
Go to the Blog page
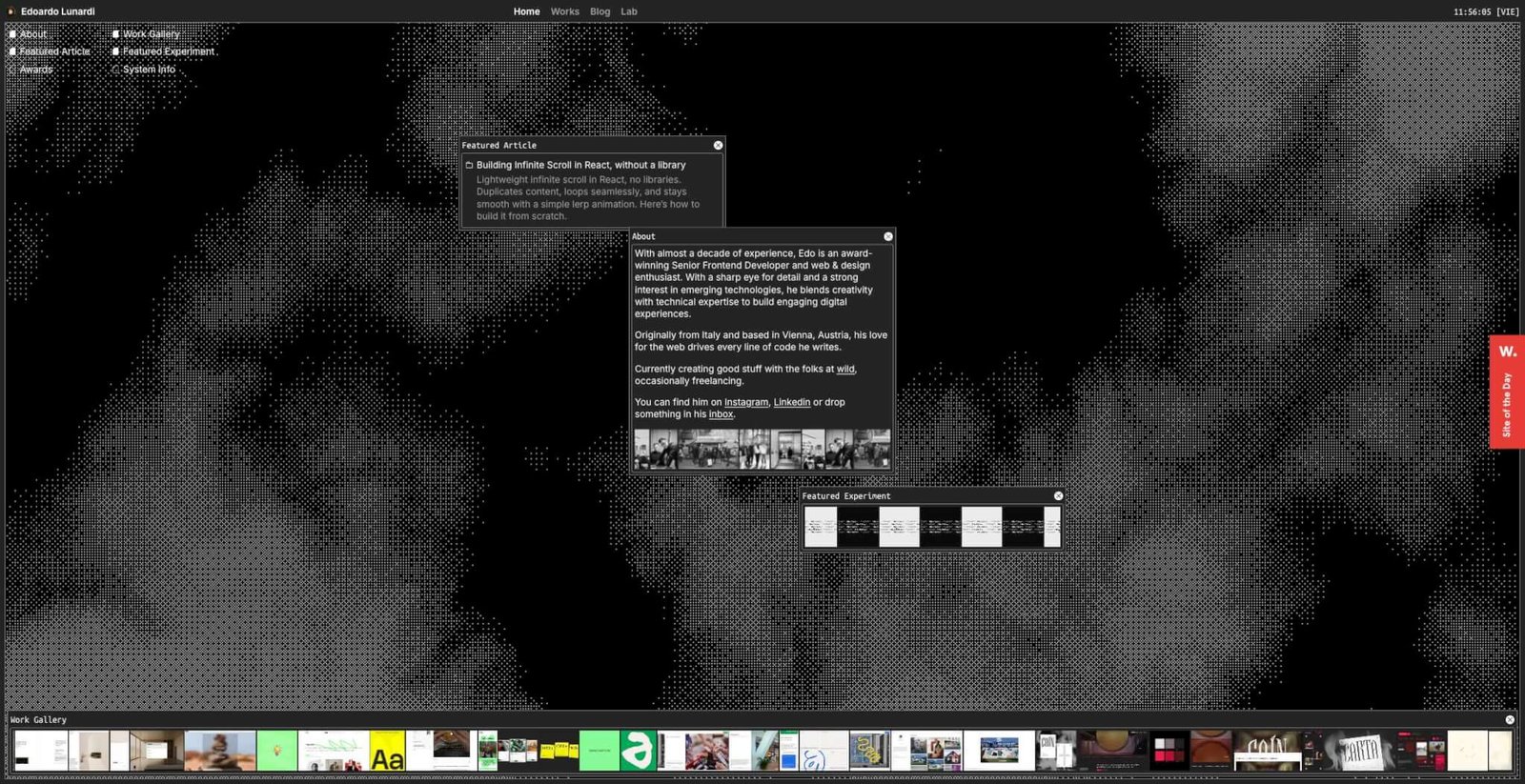tap(600, 11)
